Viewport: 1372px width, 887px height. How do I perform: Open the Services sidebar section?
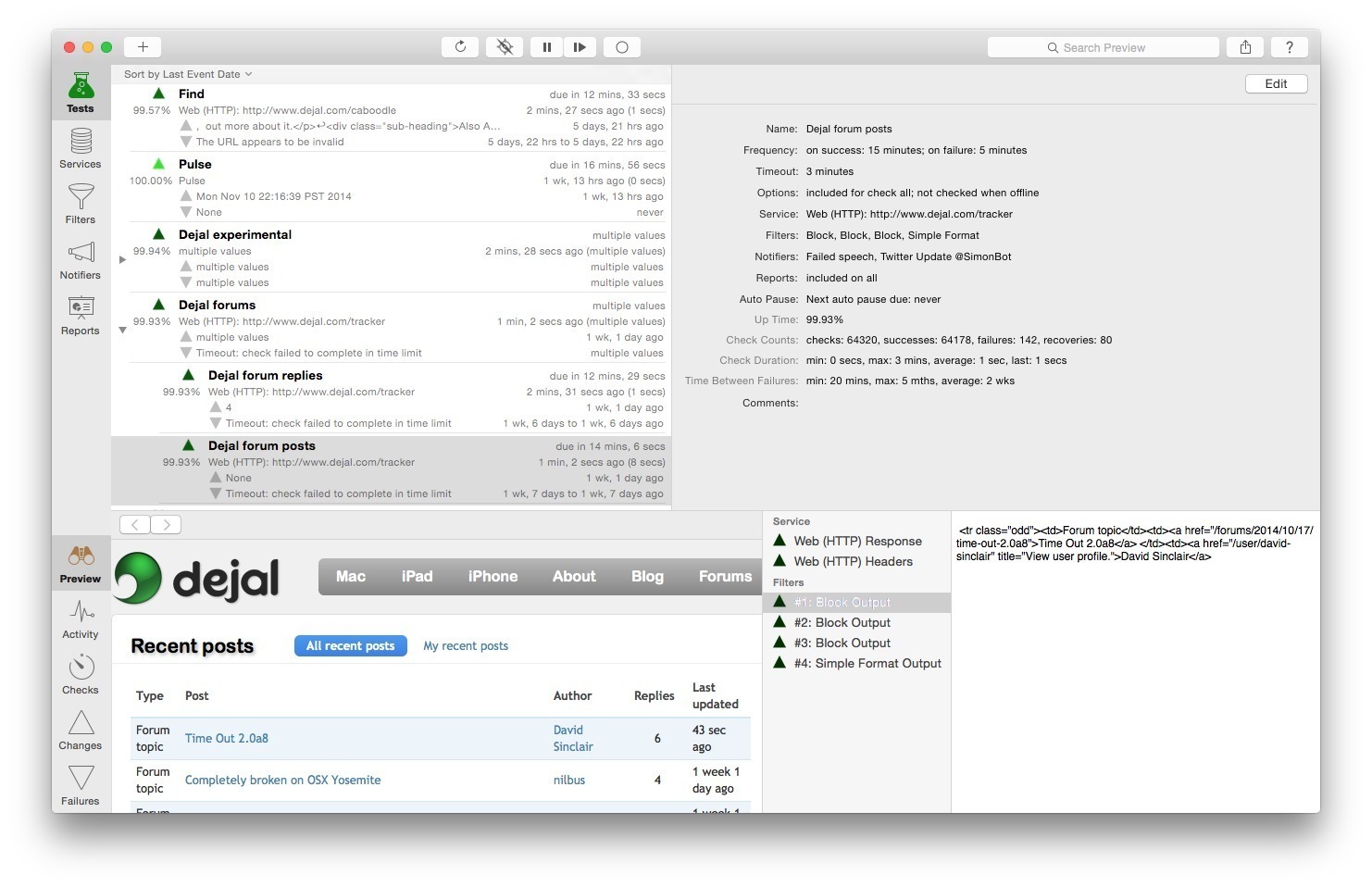coord(81,149)
